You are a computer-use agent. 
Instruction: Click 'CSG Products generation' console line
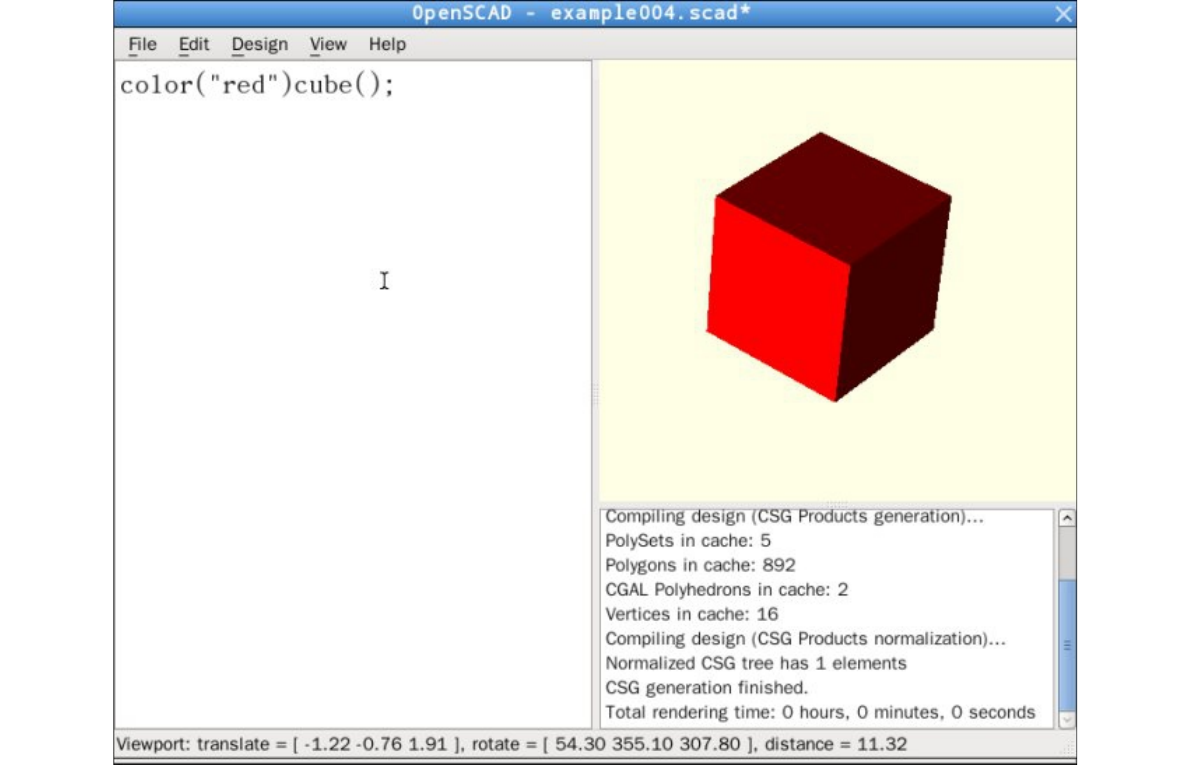[x=794, y=517]
